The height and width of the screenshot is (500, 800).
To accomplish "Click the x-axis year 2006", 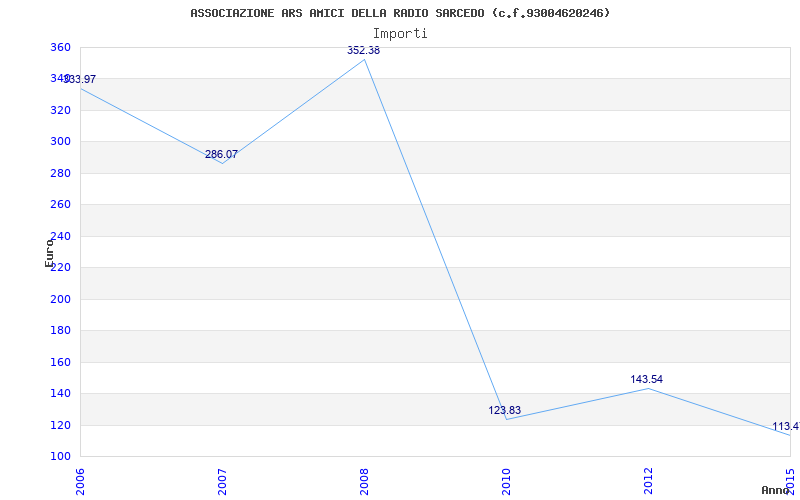I will pos(80,482).
